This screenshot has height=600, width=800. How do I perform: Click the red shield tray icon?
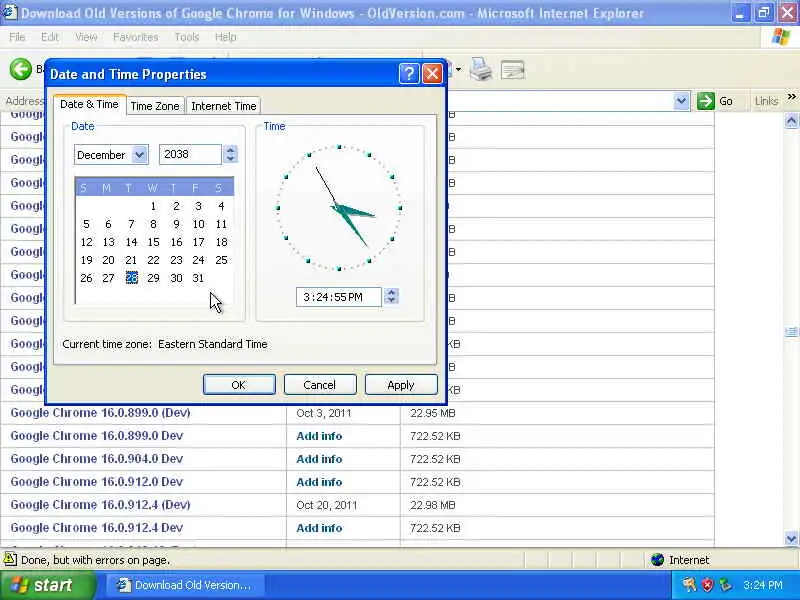(707, 585)
